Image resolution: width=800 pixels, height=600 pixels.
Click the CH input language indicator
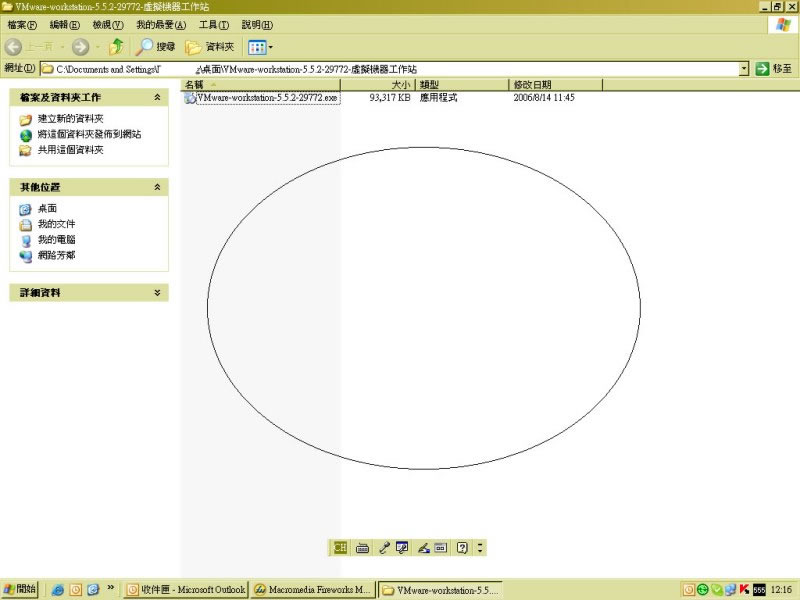click(x=340, y=547)
